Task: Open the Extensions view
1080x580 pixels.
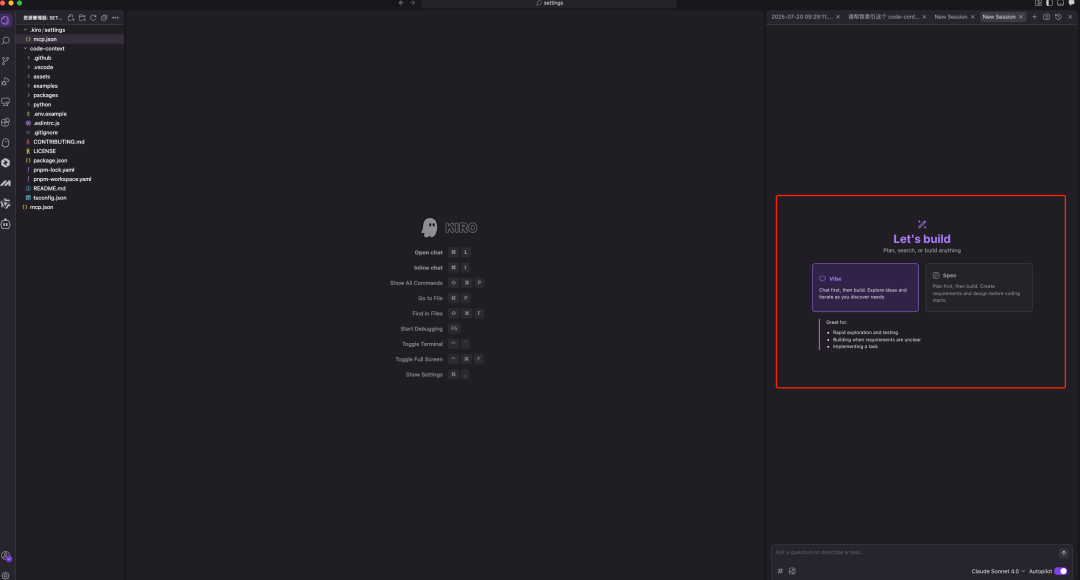Action: (x=6, y=122)
